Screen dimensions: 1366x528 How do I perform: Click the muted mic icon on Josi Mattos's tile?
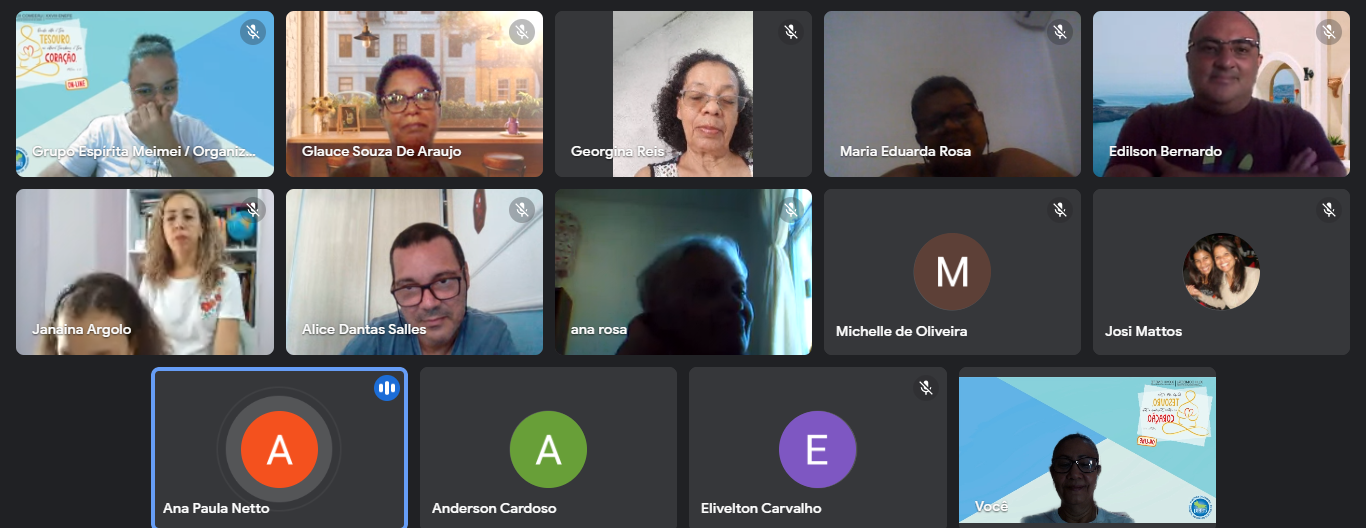tap(1329, 210)
